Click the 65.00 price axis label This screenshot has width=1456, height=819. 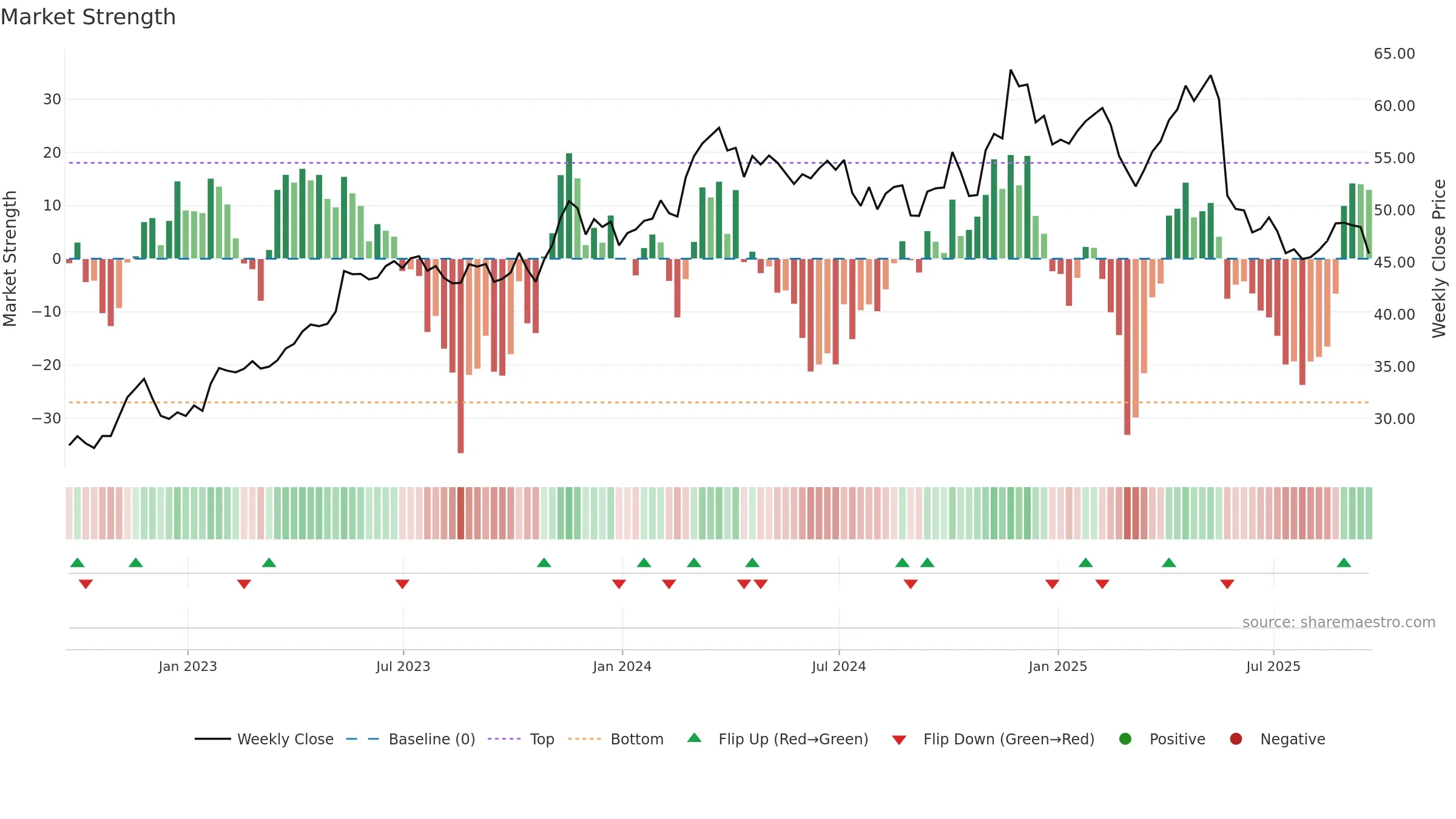(1394, 53)
